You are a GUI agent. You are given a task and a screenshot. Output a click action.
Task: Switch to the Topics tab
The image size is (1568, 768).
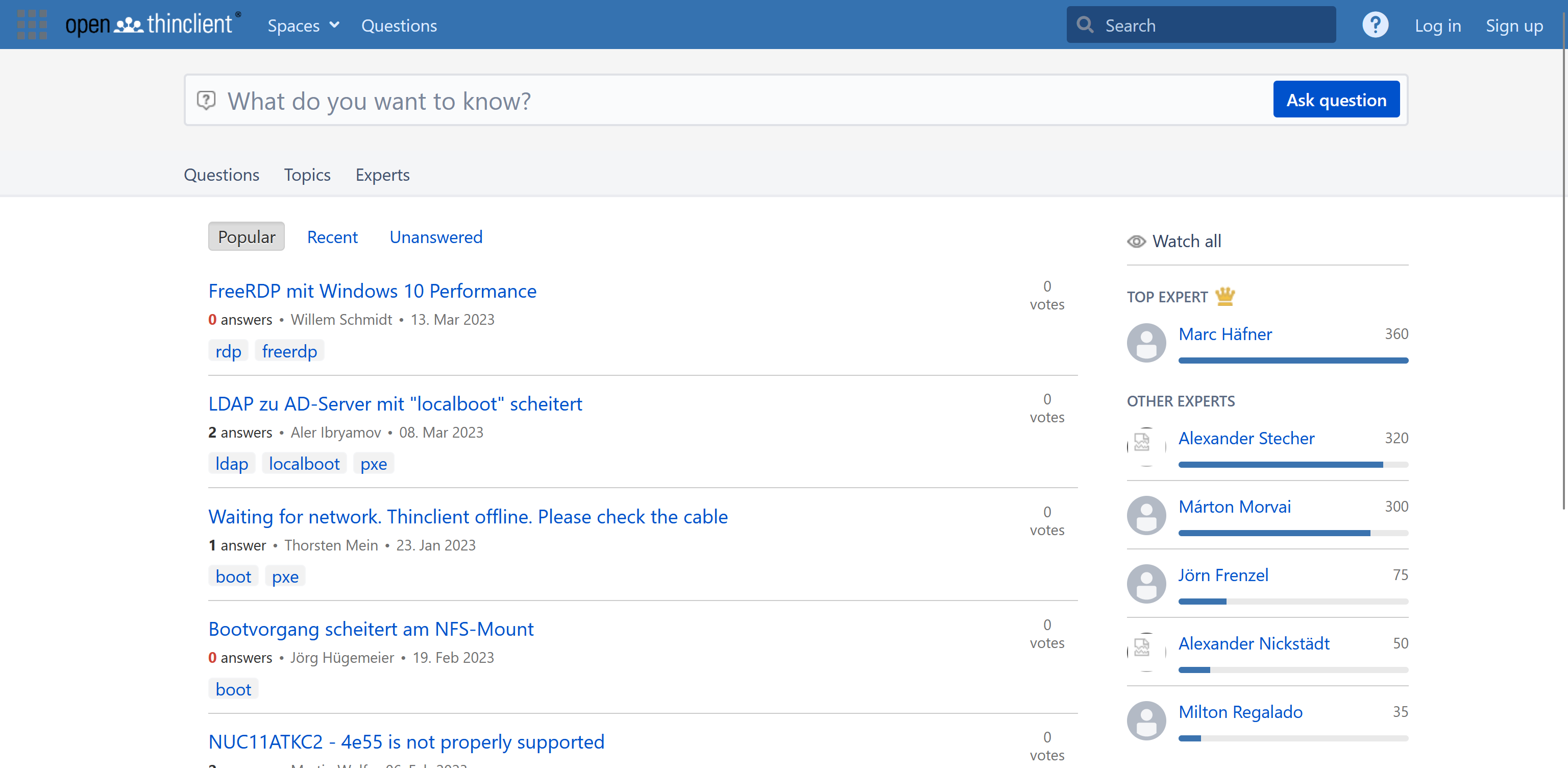coord(307,175)
